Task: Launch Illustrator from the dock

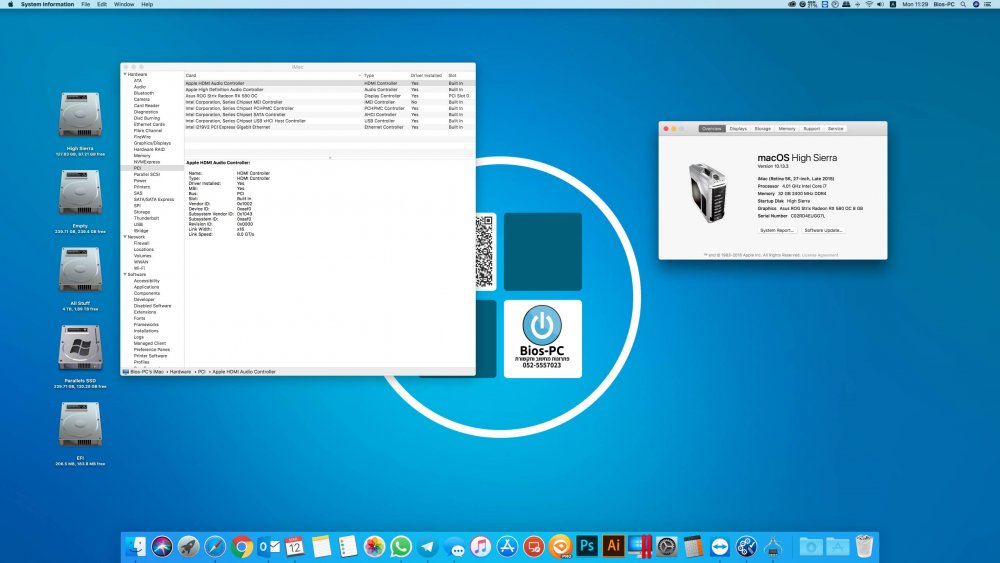Action: pos(614,546)
